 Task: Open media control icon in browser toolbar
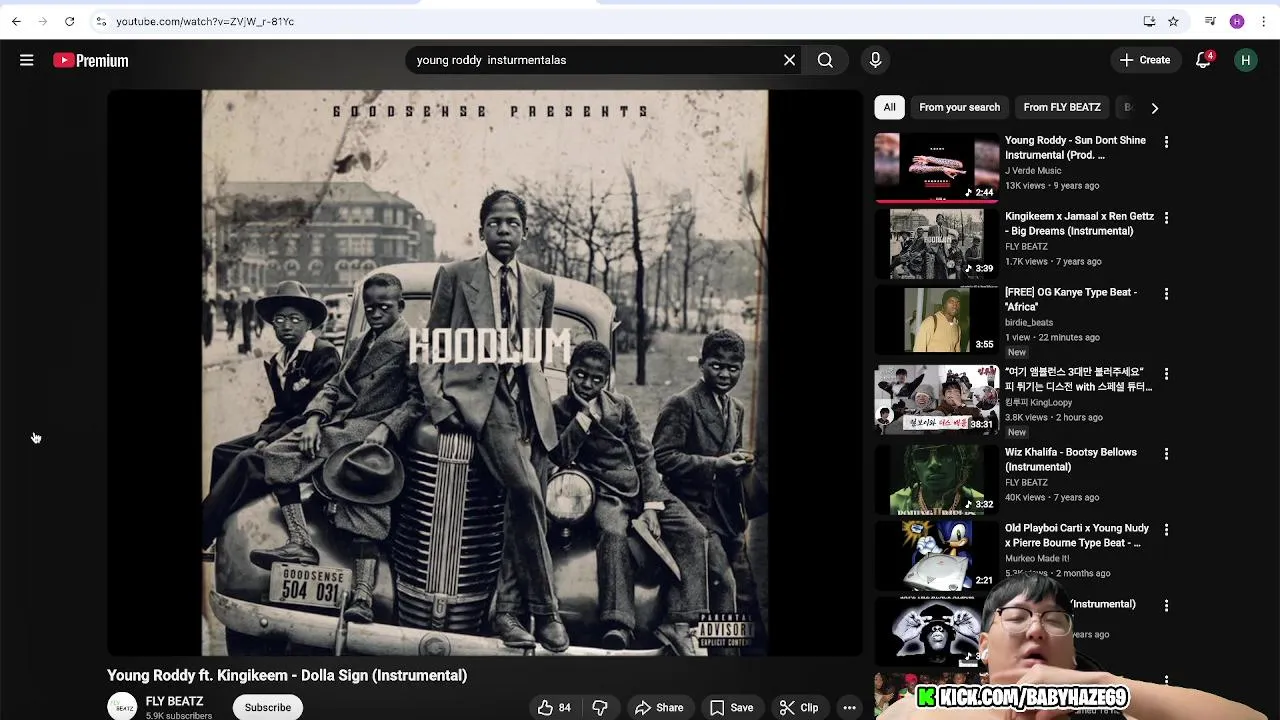[x=1210, y=21]
